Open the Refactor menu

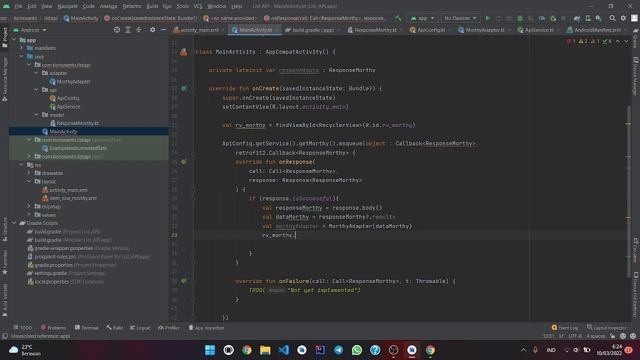132,6
